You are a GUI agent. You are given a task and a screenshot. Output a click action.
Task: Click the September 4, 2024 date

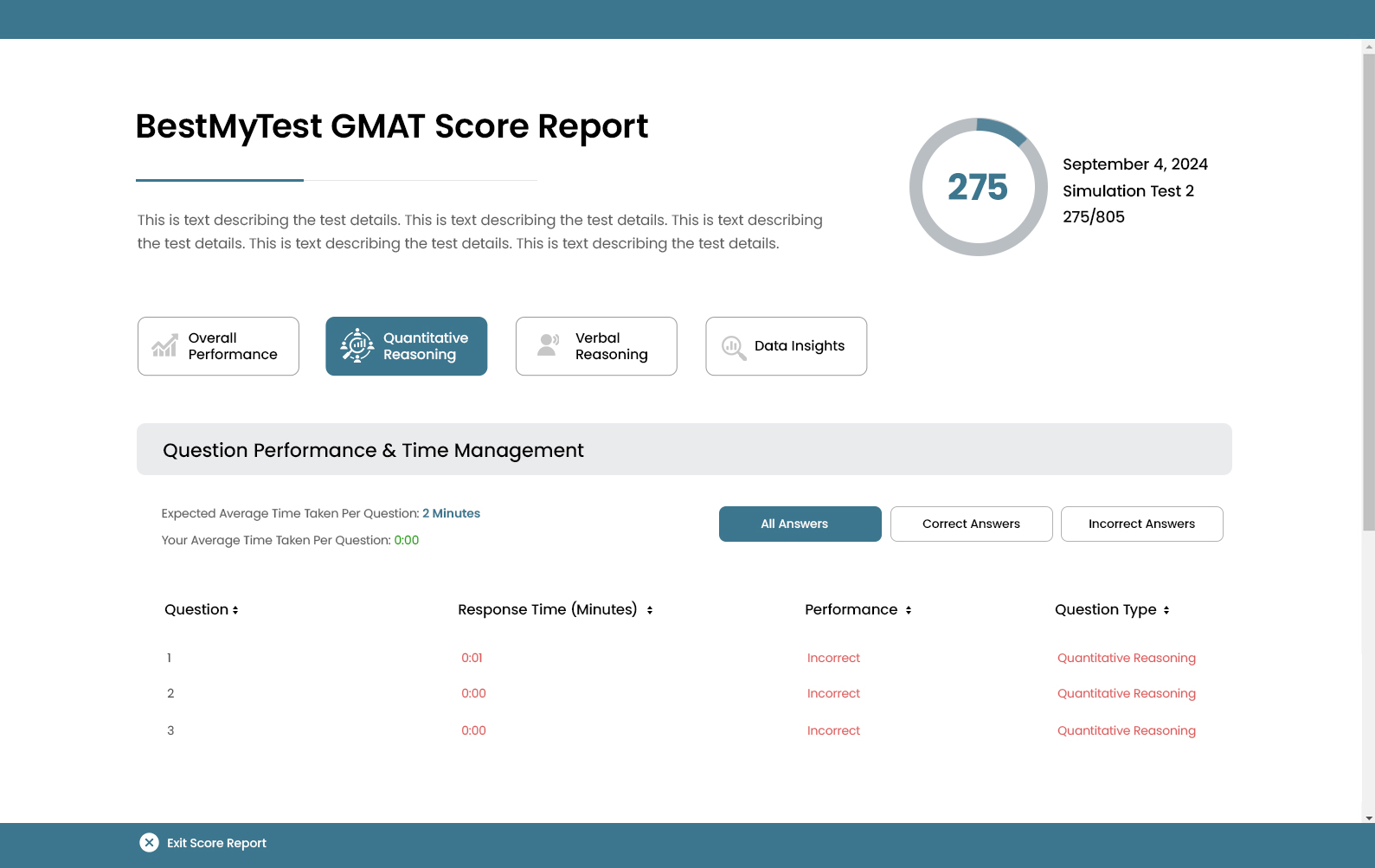pyautogui.click(x=1135, y=164)
